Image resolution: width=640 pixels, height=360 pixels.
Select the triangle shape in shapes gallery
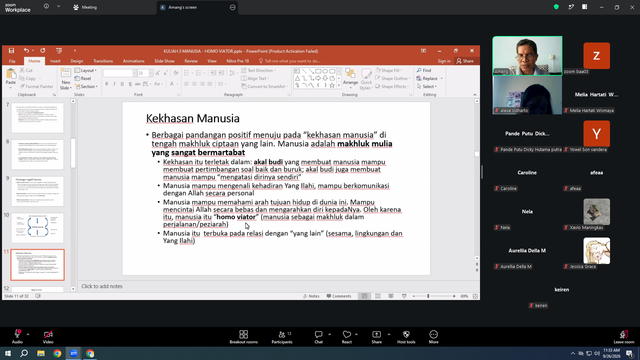[297, 78]
